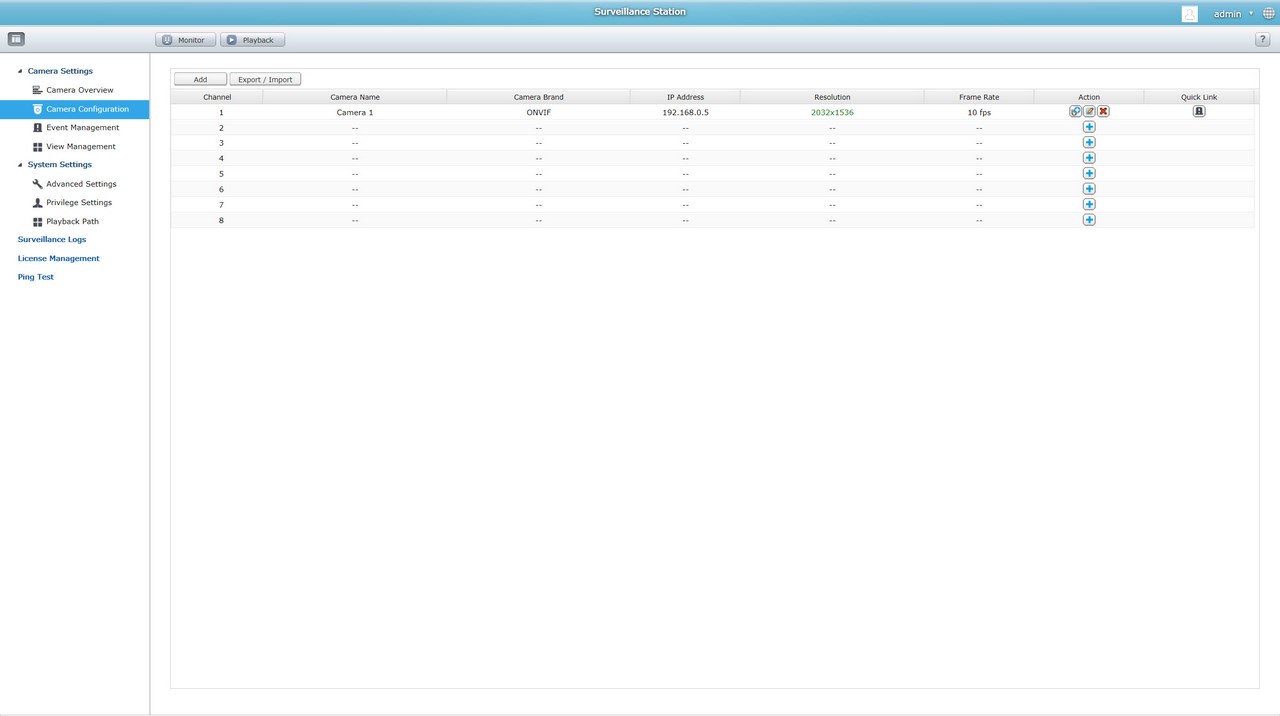This screenshot has width=1280, height=716.
Task: Open the Playback view
Action: (252, 40)
